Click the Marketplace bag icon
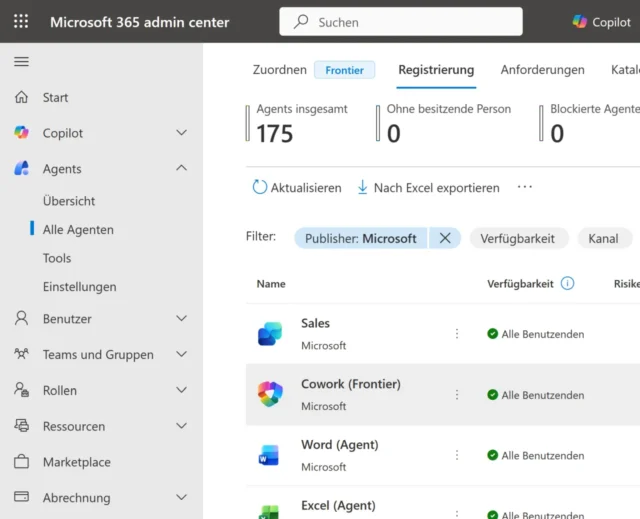 point(21,461)
